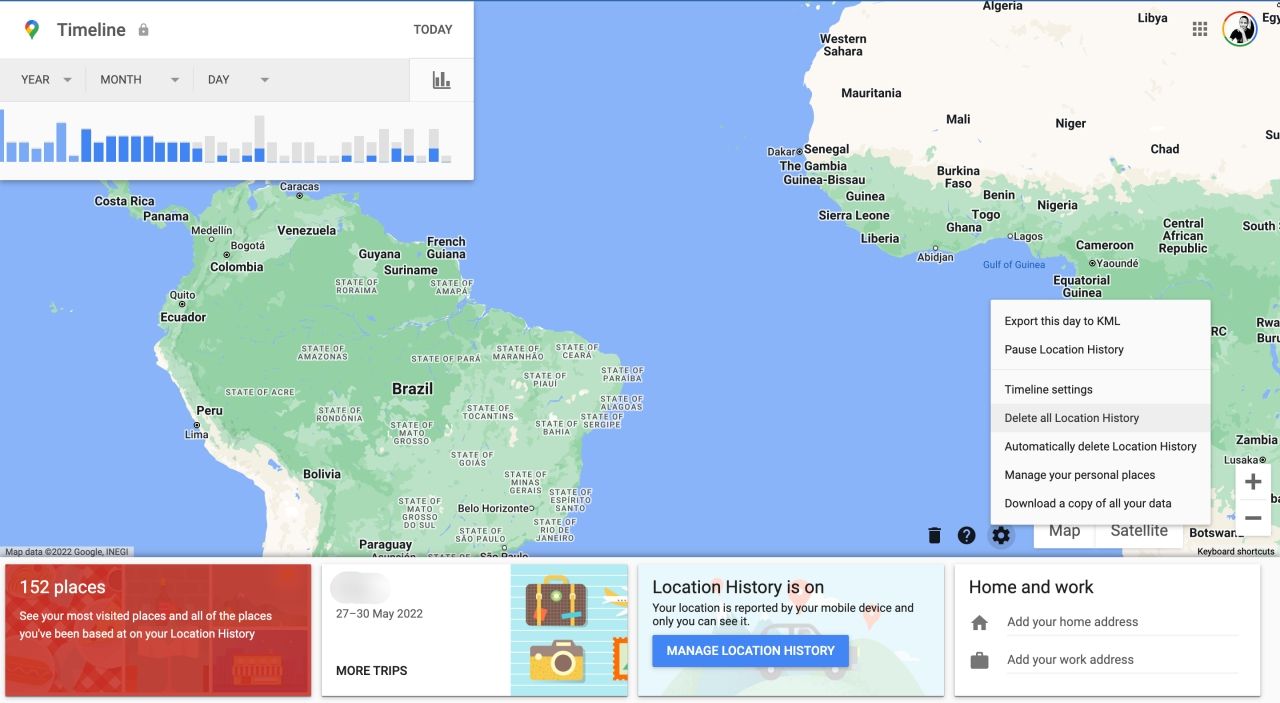Select Delete all Location History

(x=1100, y=418)
